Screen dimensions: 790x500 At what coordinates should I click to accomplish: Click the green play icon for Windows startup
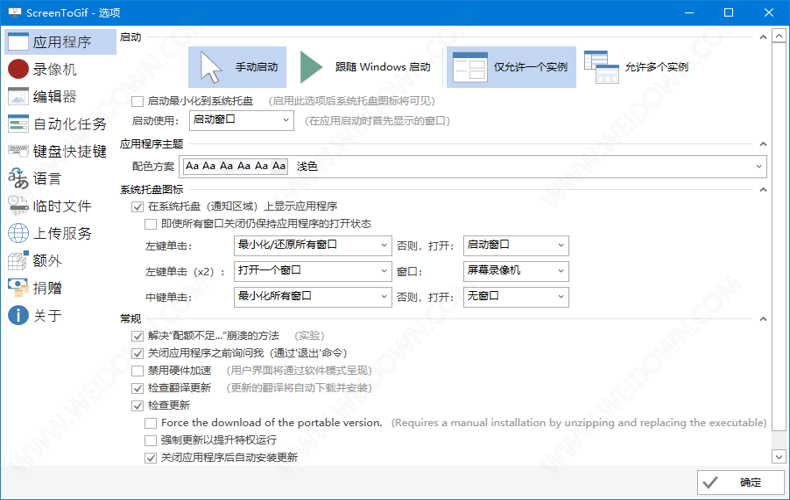tap(311, 67)
